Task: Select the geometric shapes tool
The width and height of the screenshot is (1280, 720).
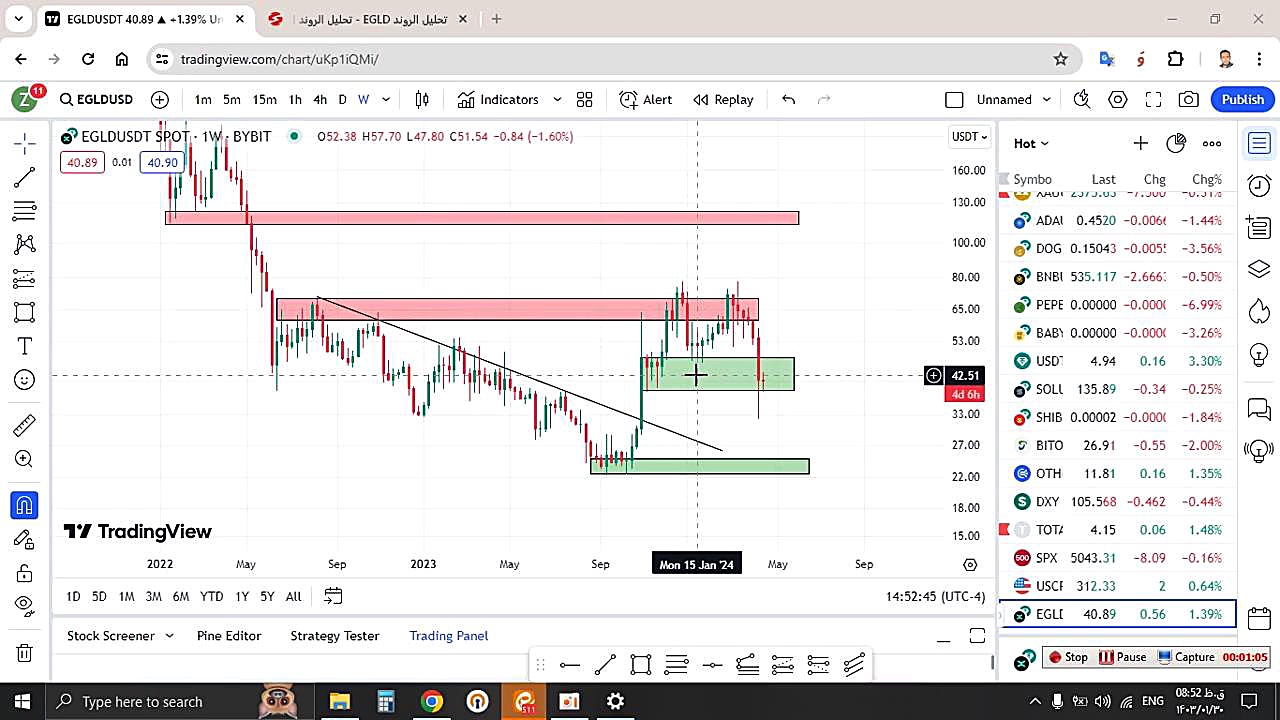Action: coord(25,312)
